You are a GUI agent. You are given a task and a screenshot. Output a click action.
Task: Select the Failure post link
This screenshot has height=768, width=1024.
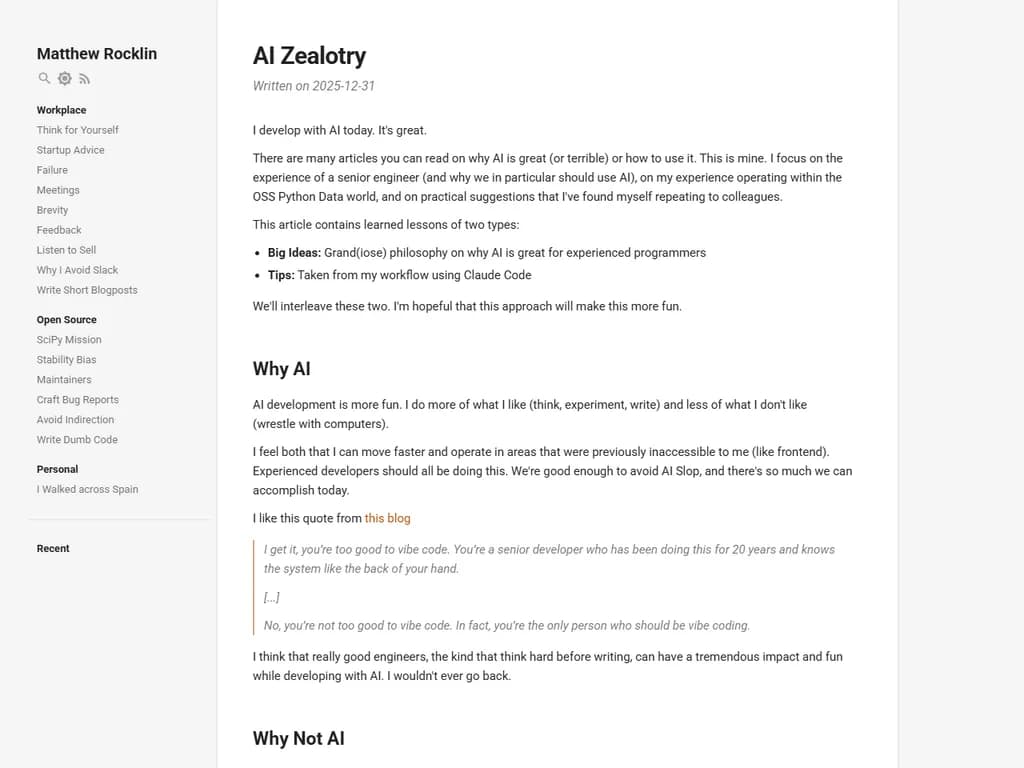pyautogui.click(x=52, y=170)
